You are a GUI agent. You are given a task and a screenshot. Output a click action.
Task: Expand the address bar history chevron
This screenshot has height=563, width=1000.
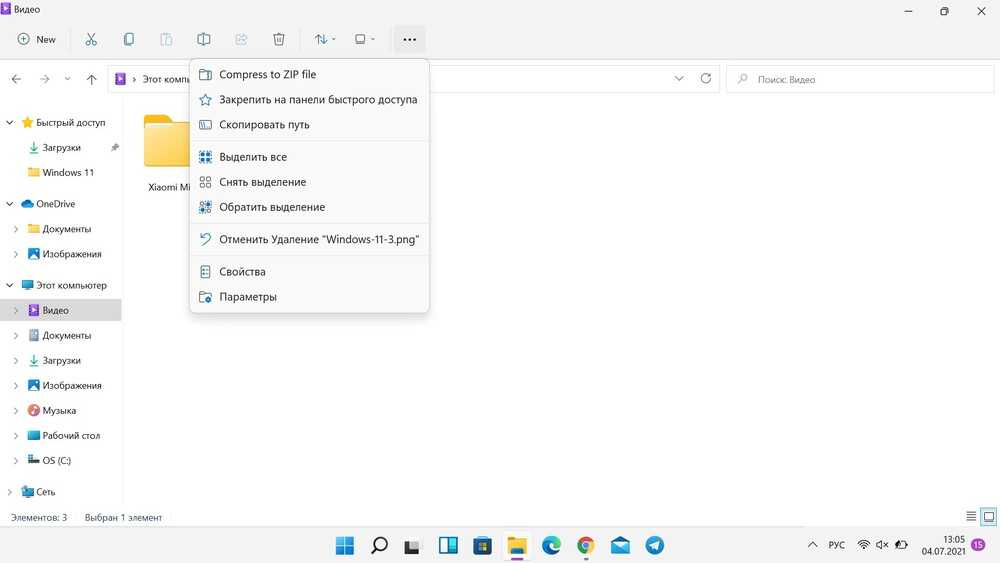point(679,79)
